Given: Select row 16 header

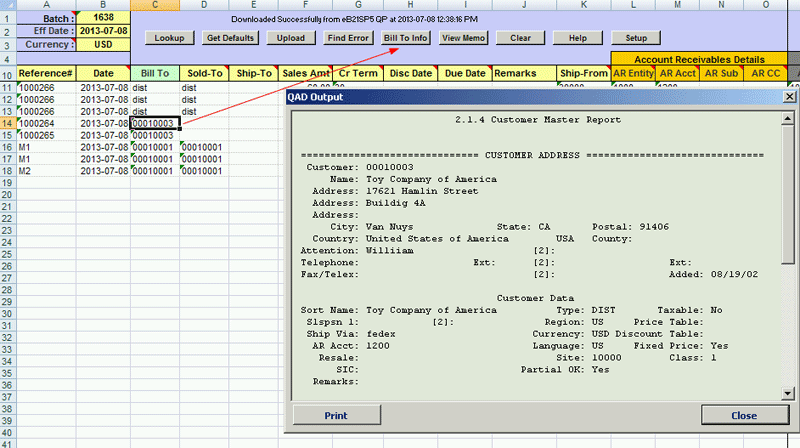Looking at the screenshot, I should point(7,147).
